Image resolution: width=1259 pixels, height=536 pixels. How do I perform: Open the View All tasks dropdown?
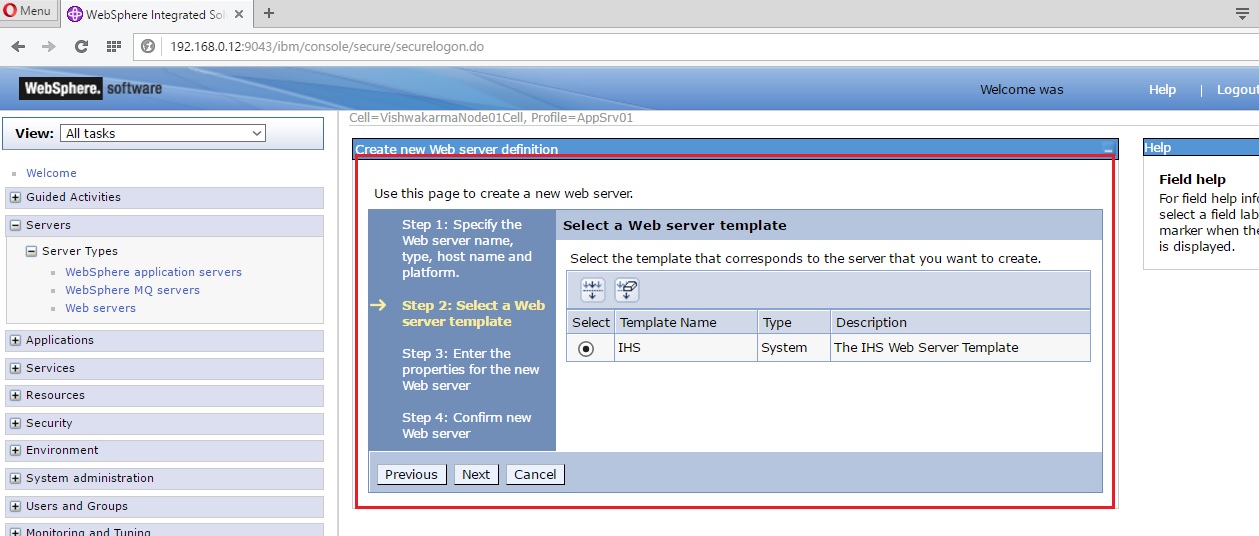point(162,133)
